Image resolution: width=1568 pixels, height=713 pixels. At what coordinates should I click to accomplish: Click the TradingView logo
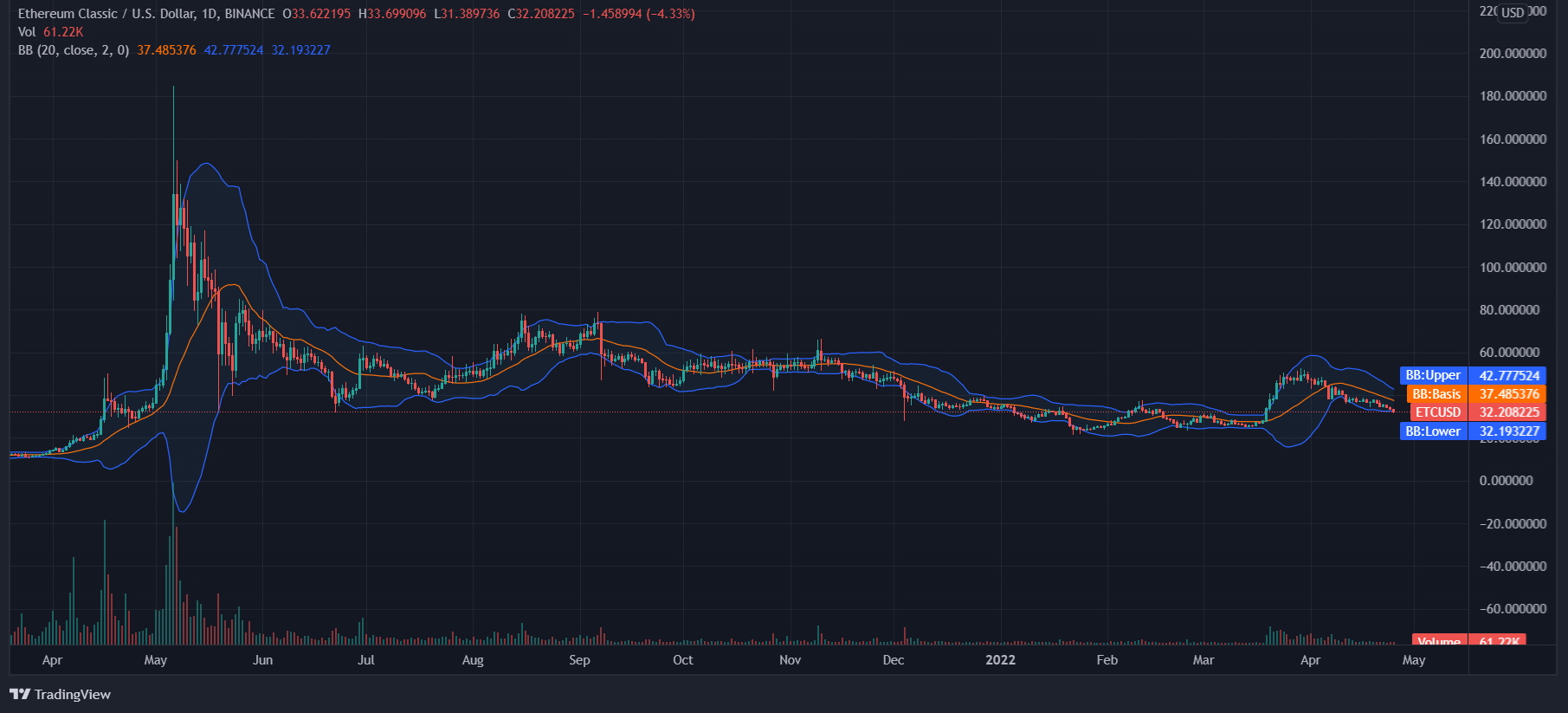(x=60, y=694)
